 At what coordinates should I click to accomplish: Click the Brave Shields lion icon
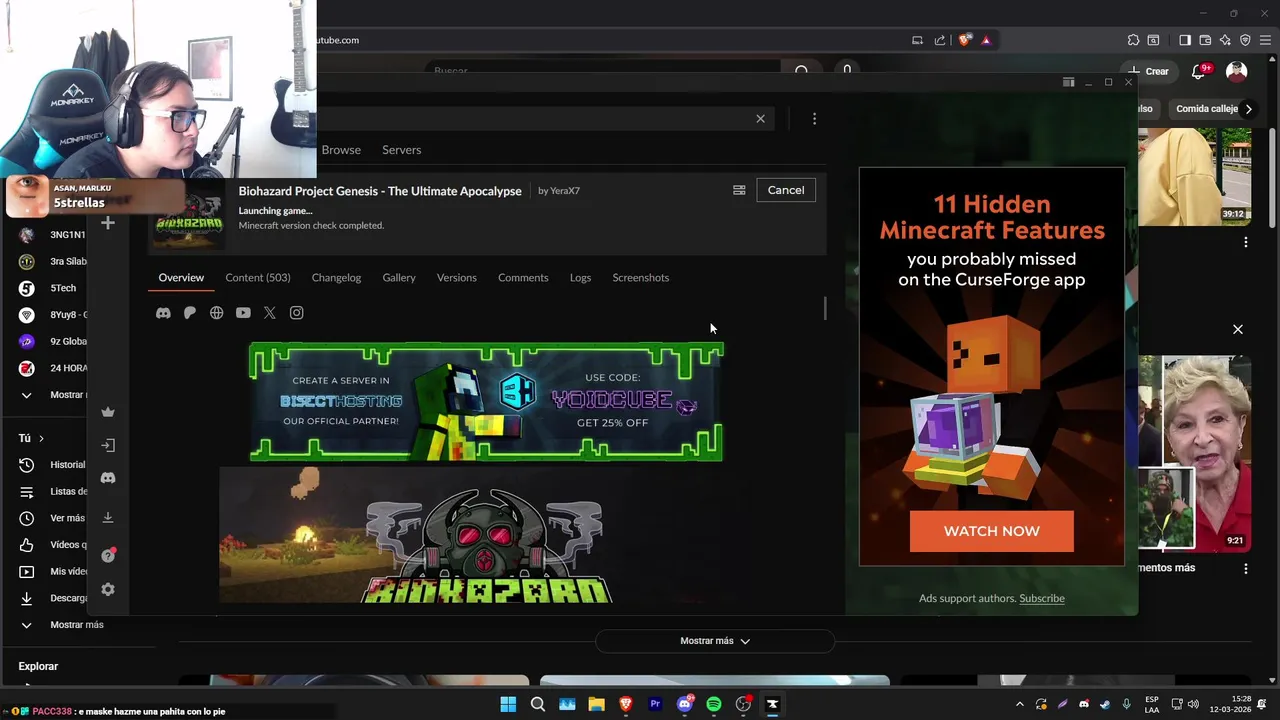click(964, 40)
